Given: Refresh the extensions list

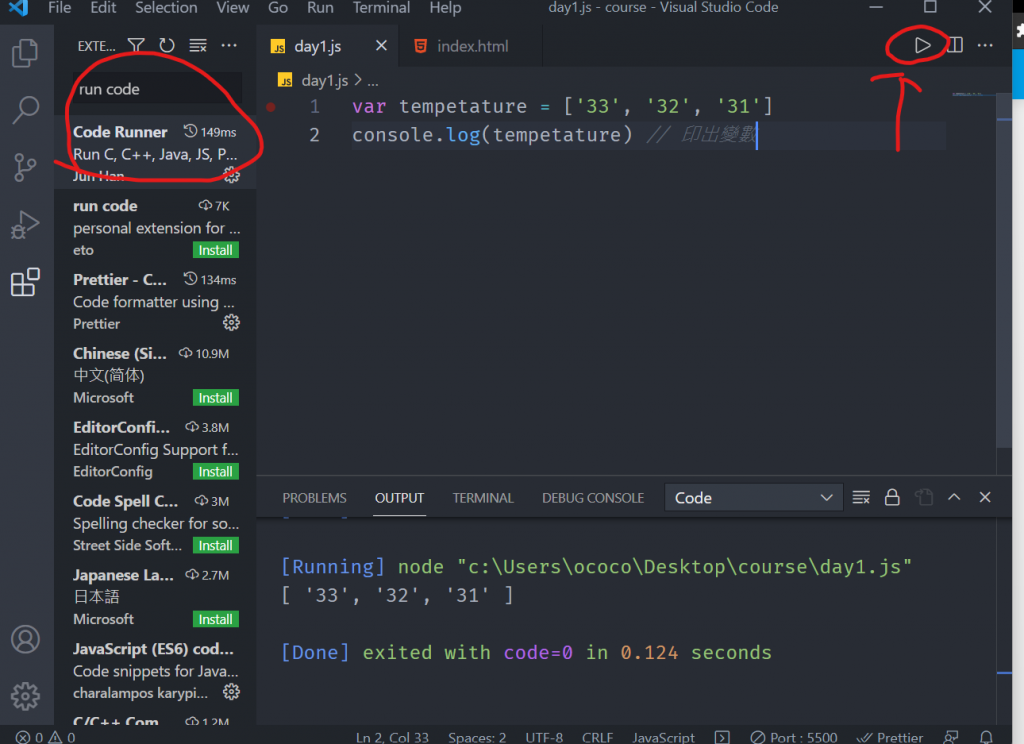Looking at the screenshot, I should pyautogui.click(x=167, y=45).
